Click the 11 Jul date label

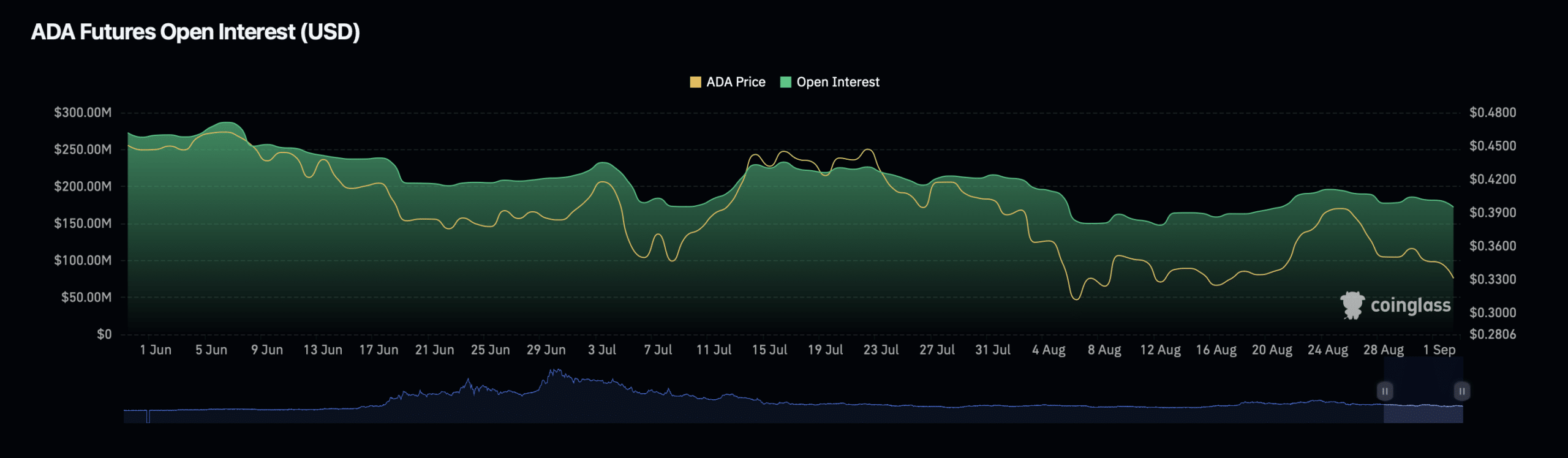714,350
